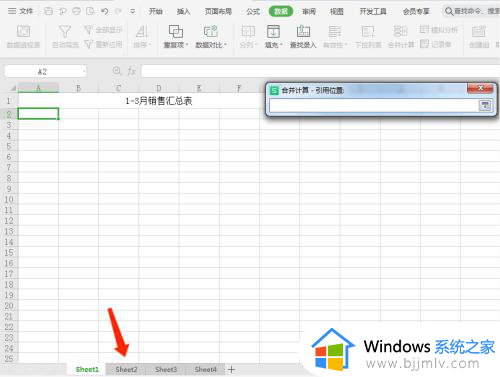Click the 重新应用 filter button
500x377 pixels.
(103, 44)
